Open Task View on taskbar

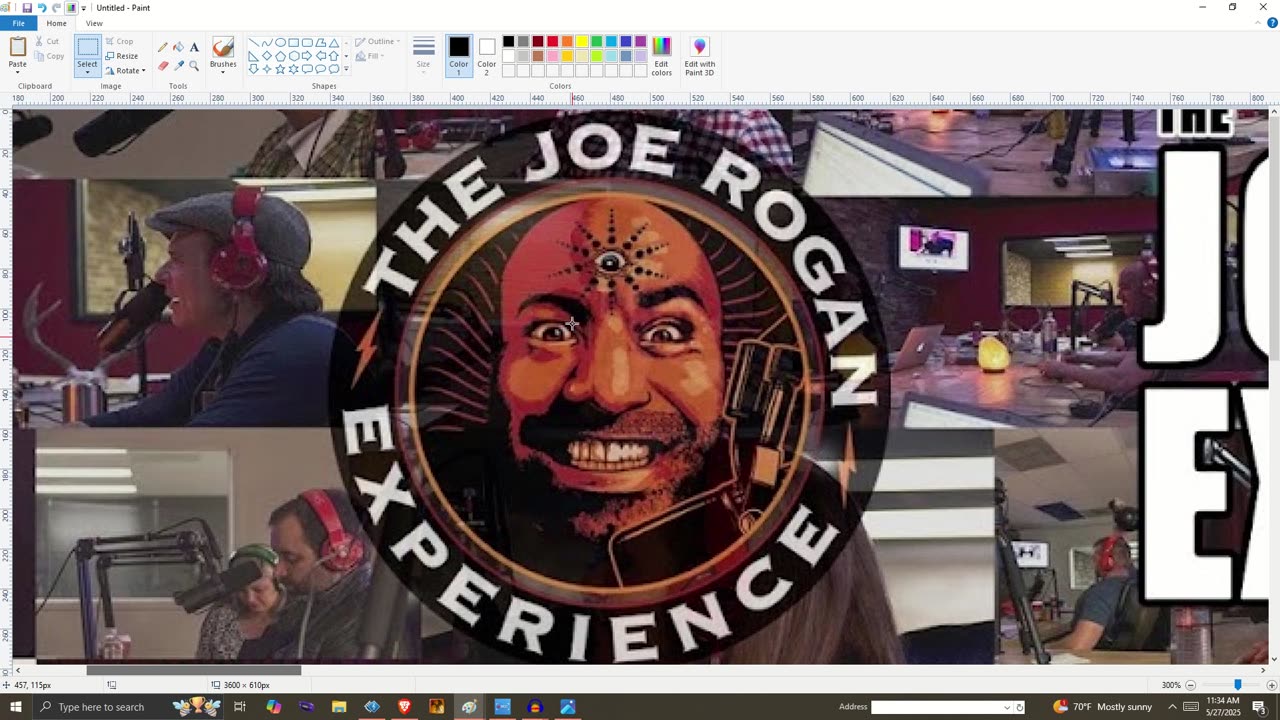click(x=240, y=707)
